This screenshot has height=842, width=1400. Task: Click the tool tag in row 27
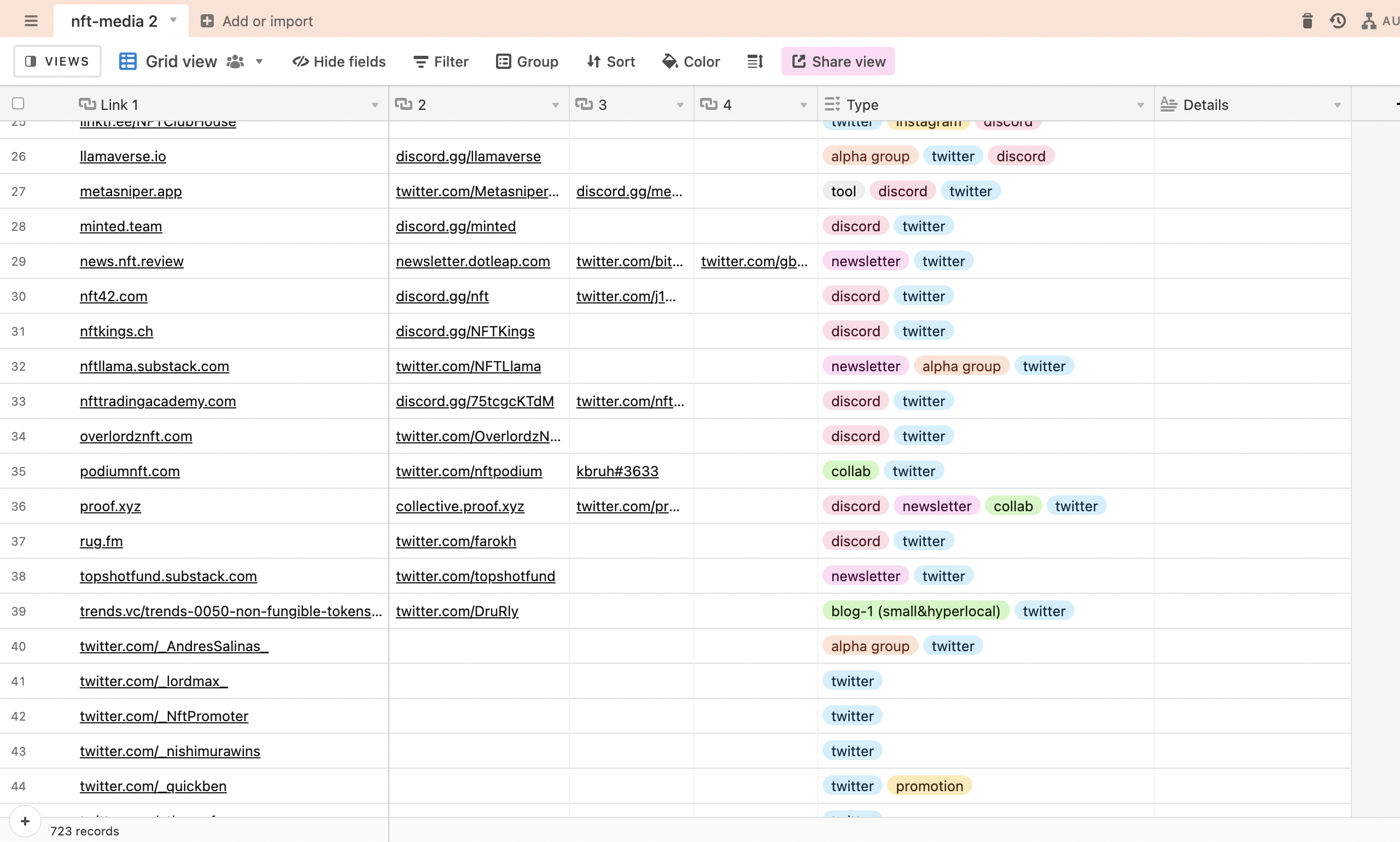(843, 191)
